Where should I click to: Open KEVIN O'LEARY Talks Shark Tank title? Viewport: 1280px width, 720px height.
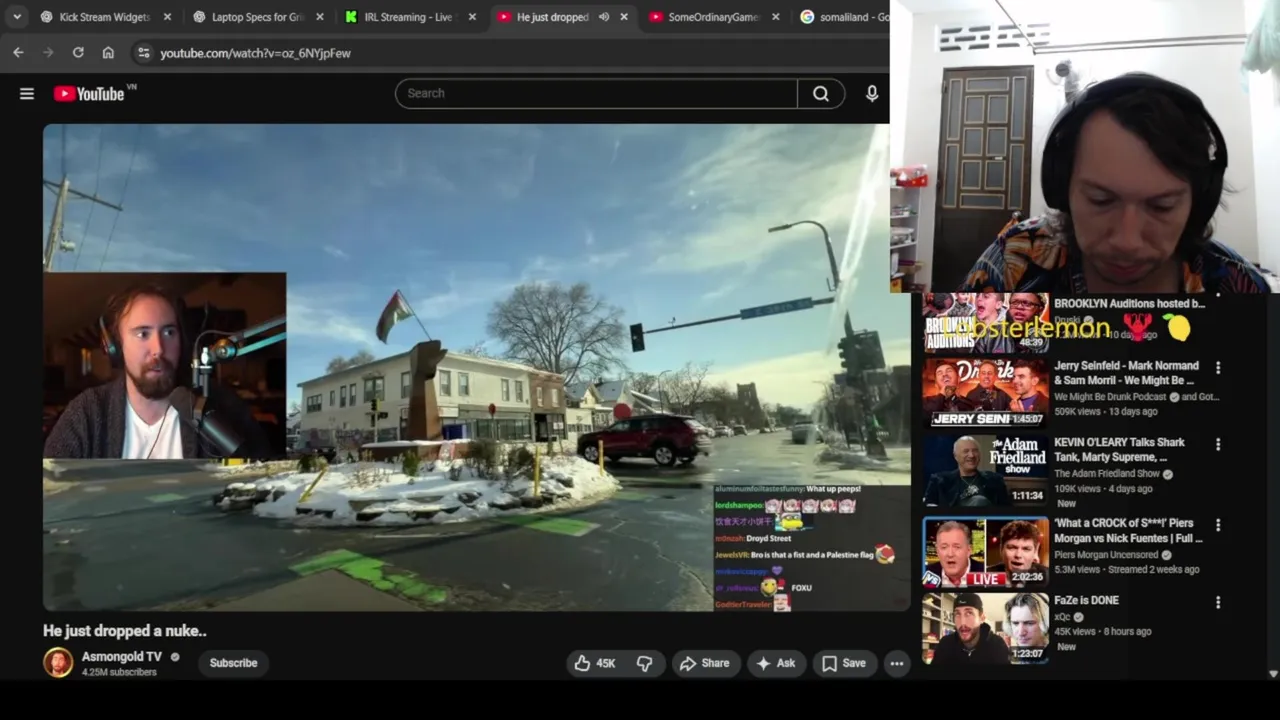click(1120, 449)
